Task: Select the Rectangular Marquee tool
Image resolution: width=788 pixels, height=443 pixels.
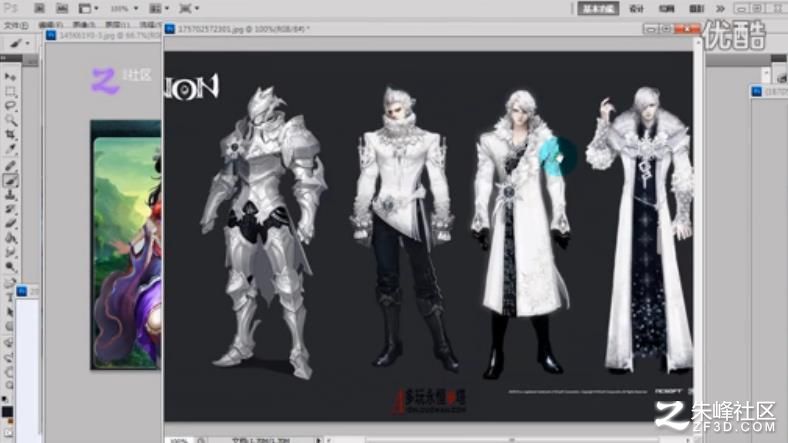Action: click(10, 91)
